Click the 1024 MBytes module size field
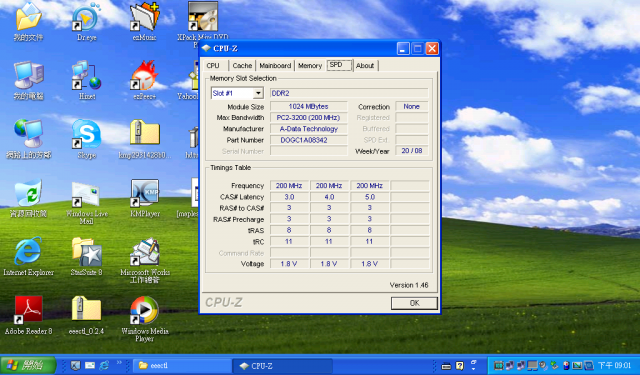This screenshot has width=640, height=375. 309,107
